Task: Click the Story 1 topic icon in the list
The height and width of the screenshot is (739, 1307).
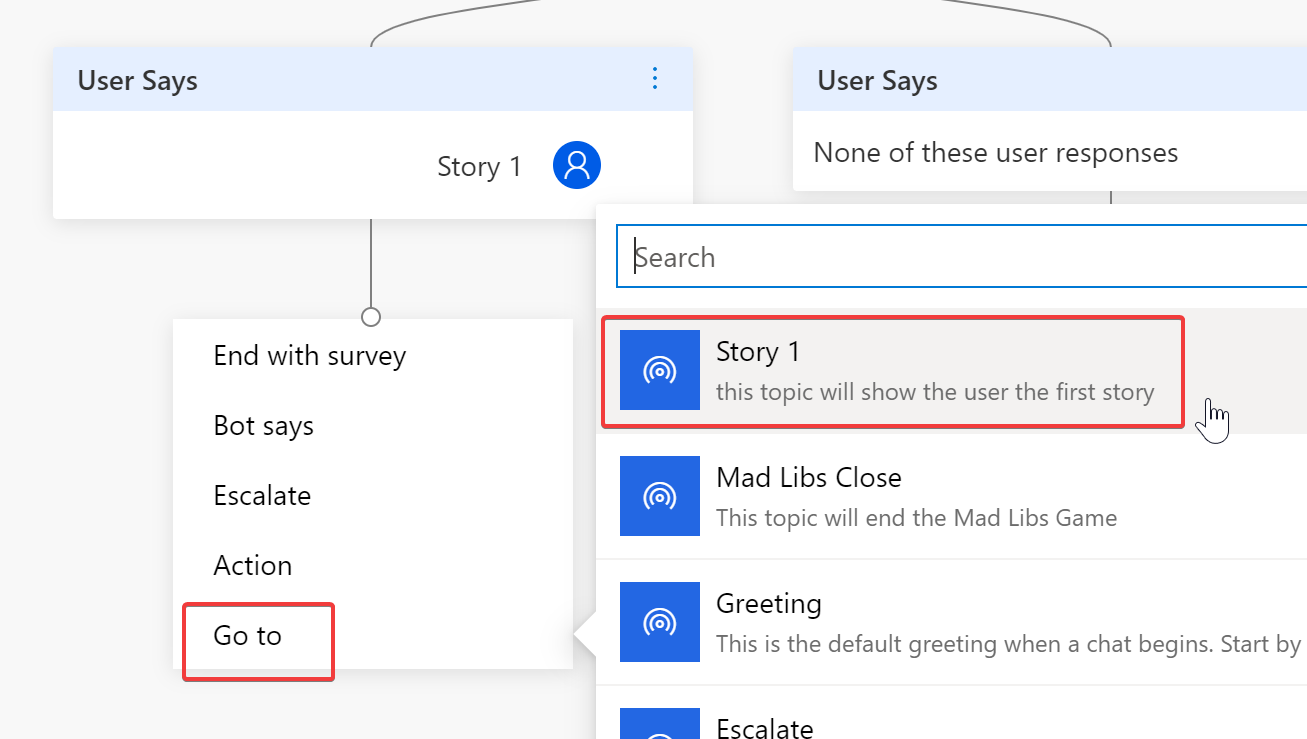Action: click(x=659, y=370)
